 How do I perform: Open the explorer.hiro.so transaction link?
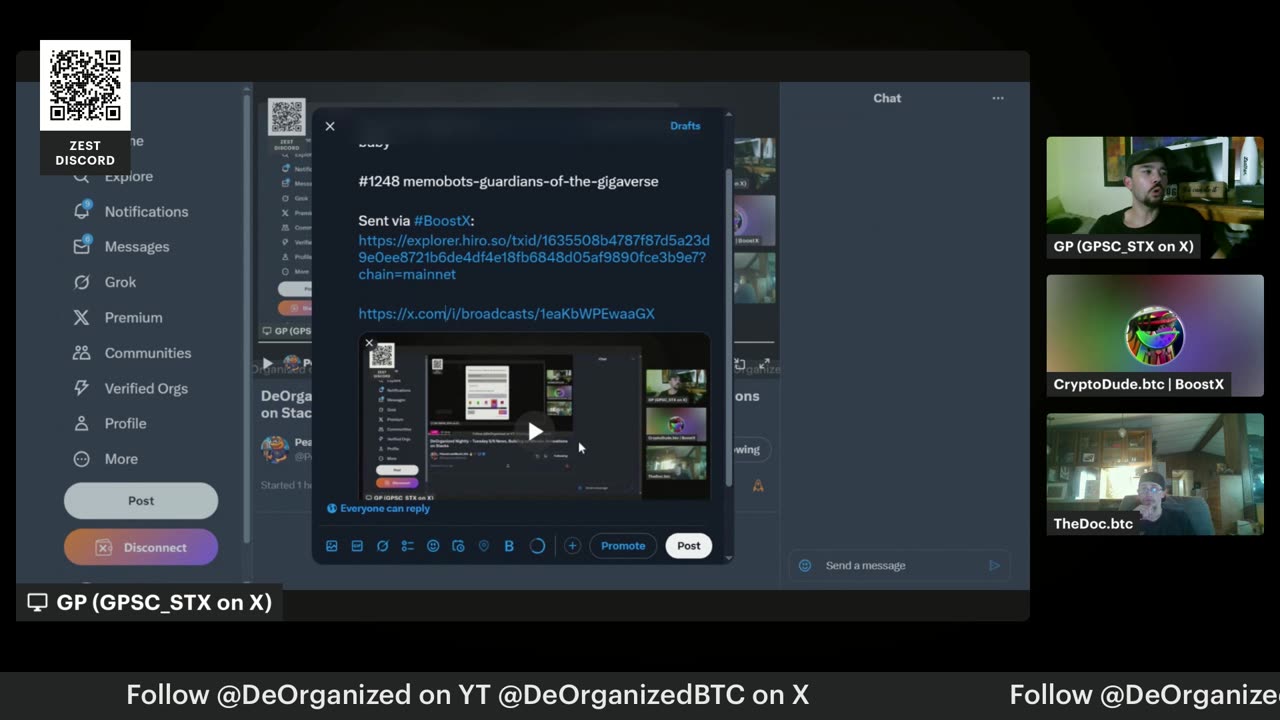coord(534,257)
